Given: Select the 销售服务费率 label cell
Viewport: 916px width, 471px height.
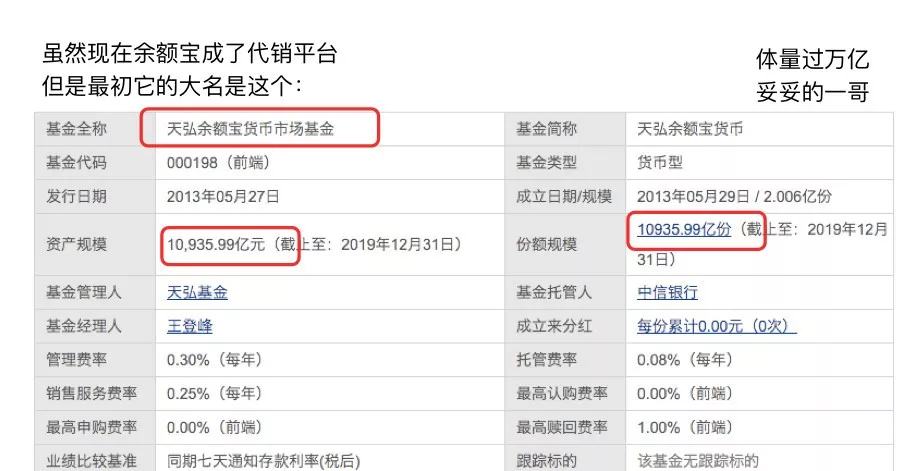Looking at the screenshot, I should point(95,393).
